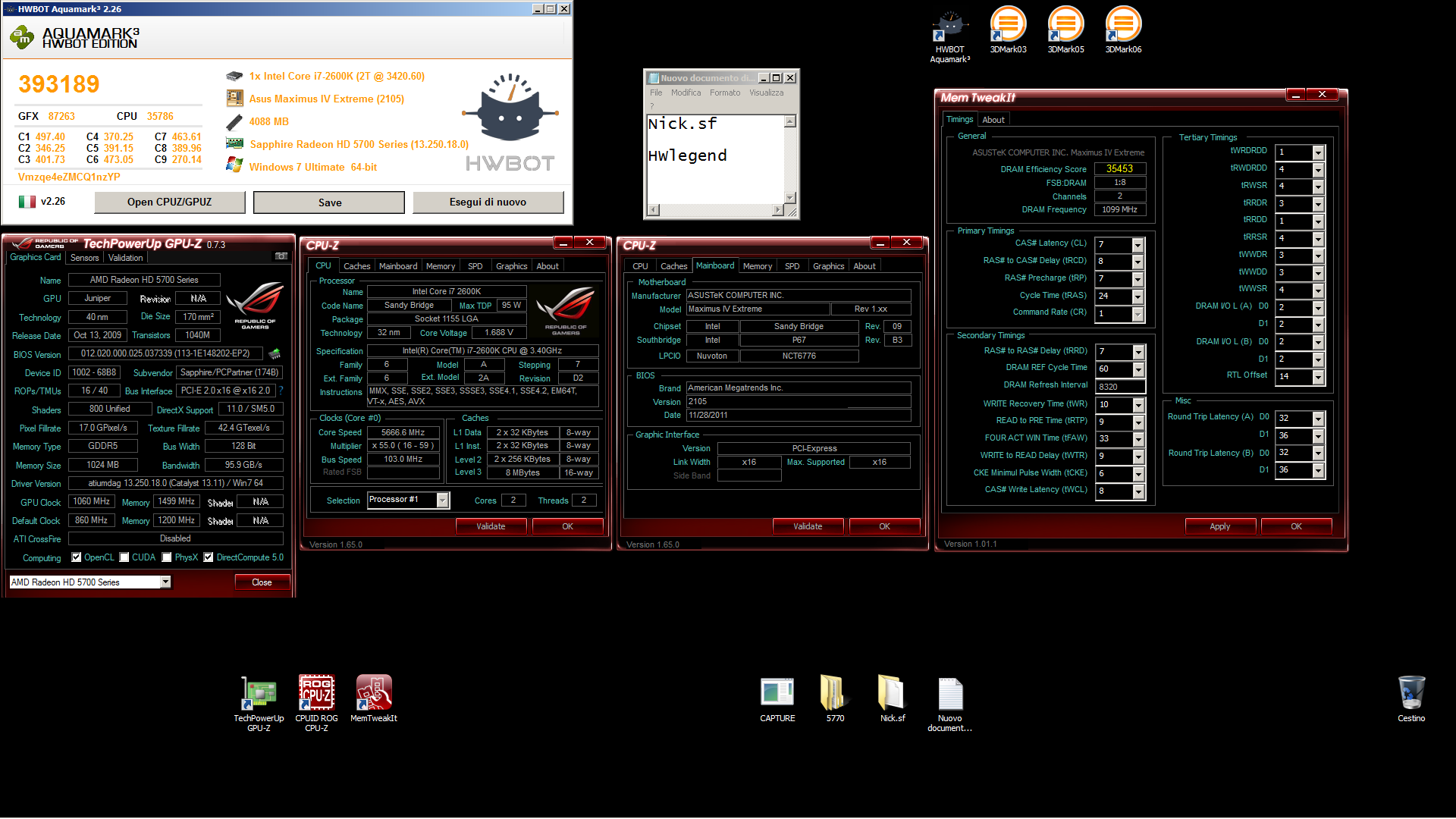
Task: Expand the WRITE Recovery Time (tWR) dropdown
Action: pos(1138,405)
